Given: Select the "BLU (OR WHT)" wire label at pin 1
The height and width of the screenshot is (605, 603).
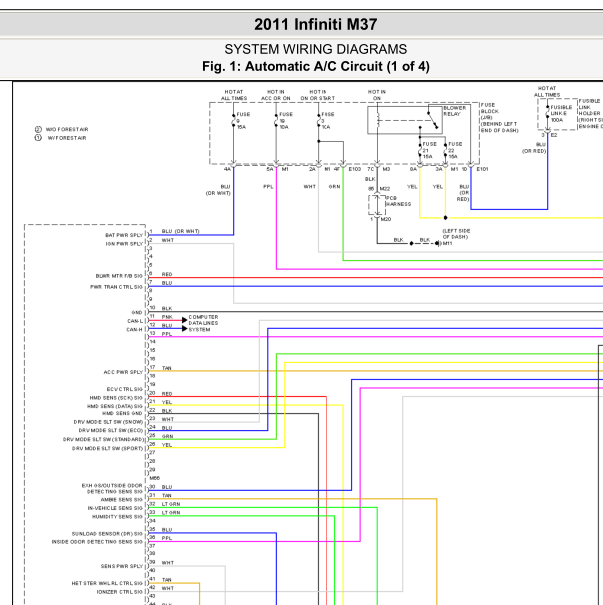Looking at the screenshot, I should (181, 232).
